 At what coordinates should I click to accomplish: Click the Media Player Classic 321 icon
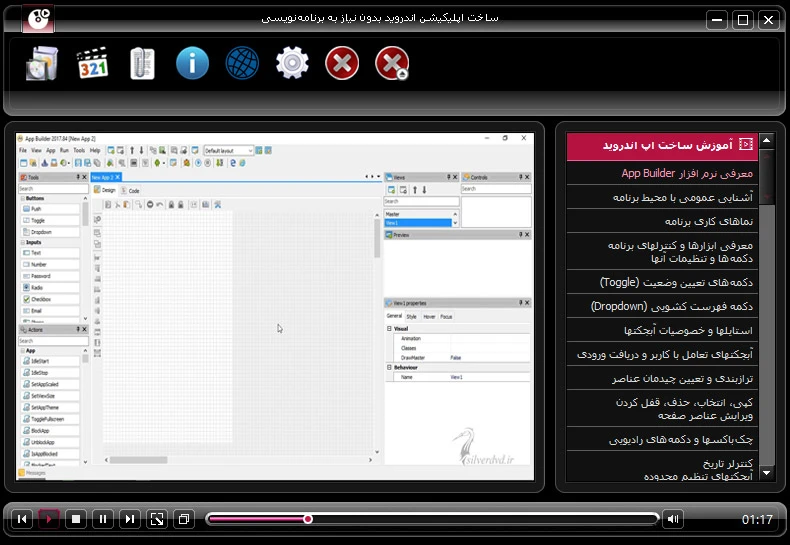pyautogui.click(x=92, y=64)
